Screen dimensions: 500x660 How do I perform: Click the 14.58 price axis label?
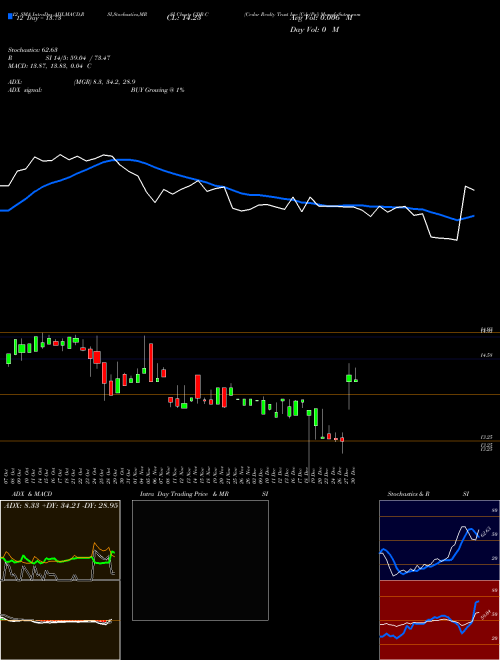[x=487, y=356]
